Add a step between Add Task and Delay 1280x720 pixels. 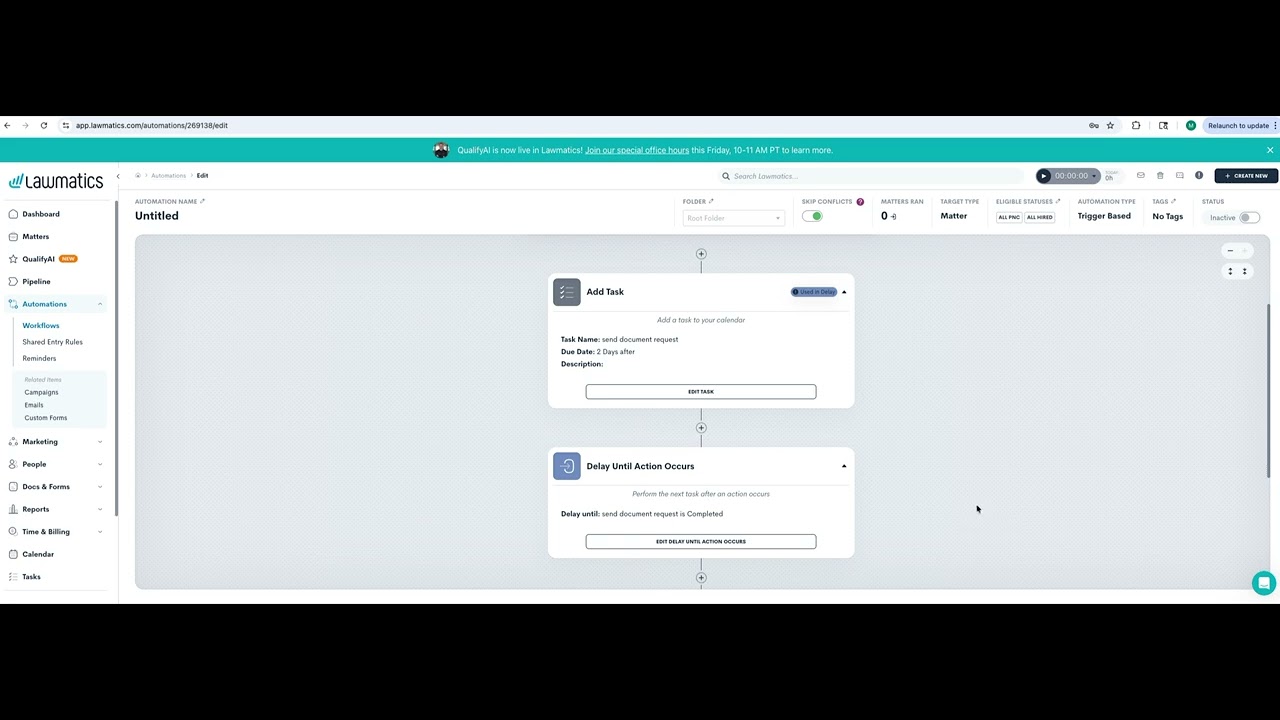click(701, 428)
